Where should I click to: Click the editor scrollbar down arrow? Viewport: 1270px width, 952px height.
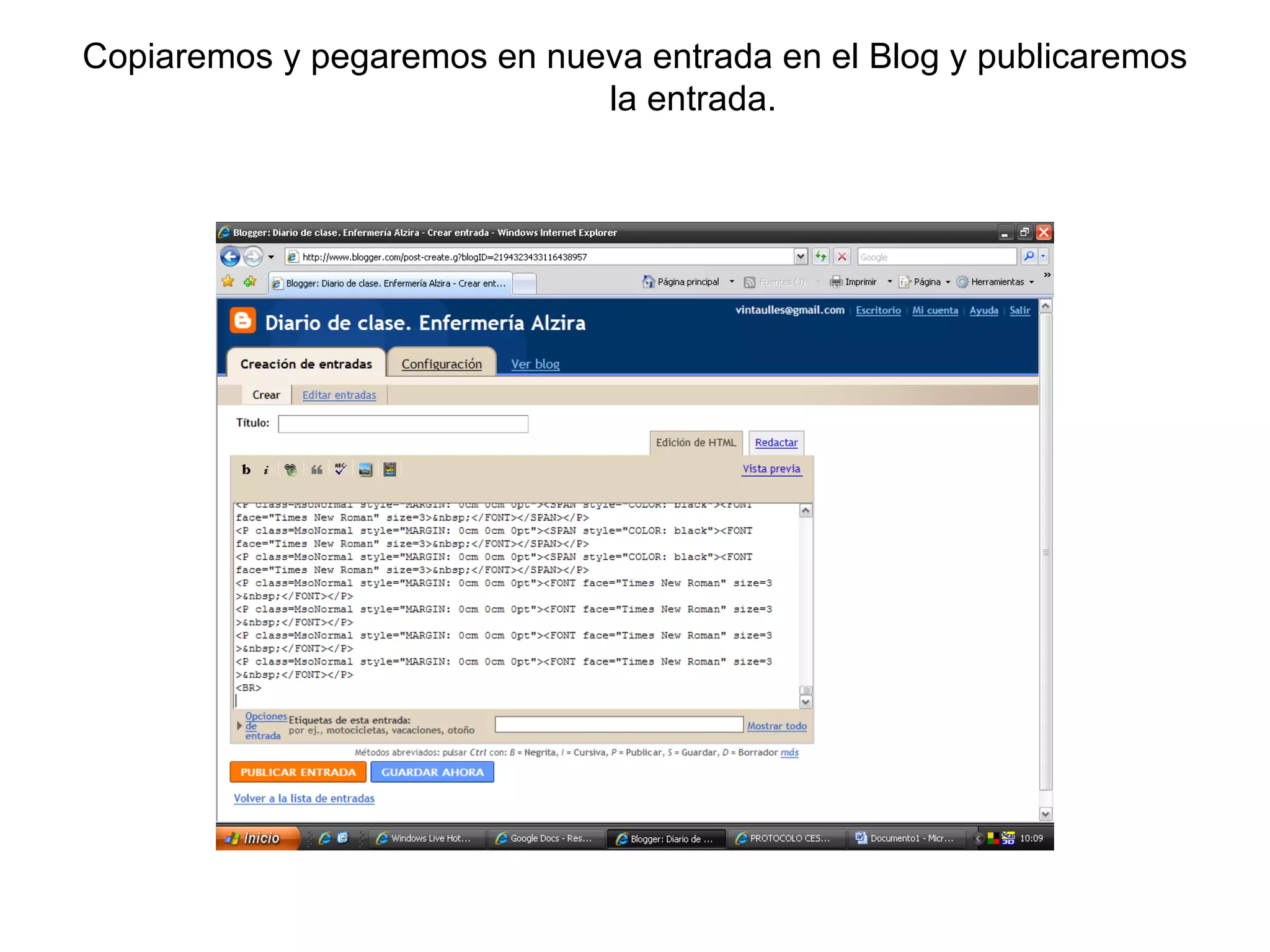[x=806, y=702]
